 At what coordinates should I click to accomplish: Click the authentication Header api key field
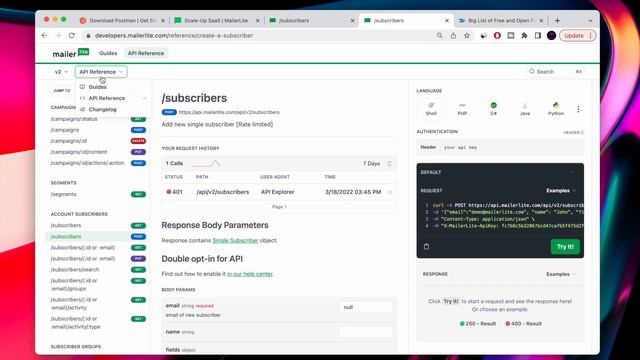point(500,147)
